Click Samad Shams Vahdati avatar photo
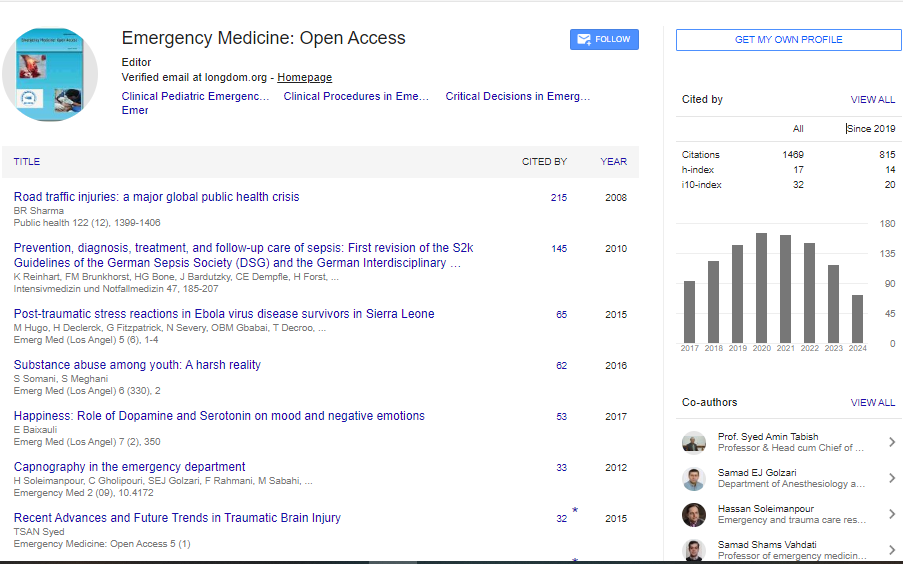903x564 pixels. (694, 550)
